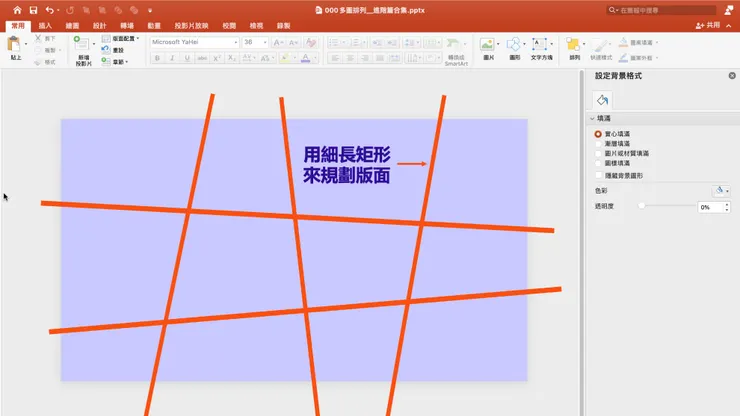
Task: Apply subscript formatting
Action: [231, 58]
